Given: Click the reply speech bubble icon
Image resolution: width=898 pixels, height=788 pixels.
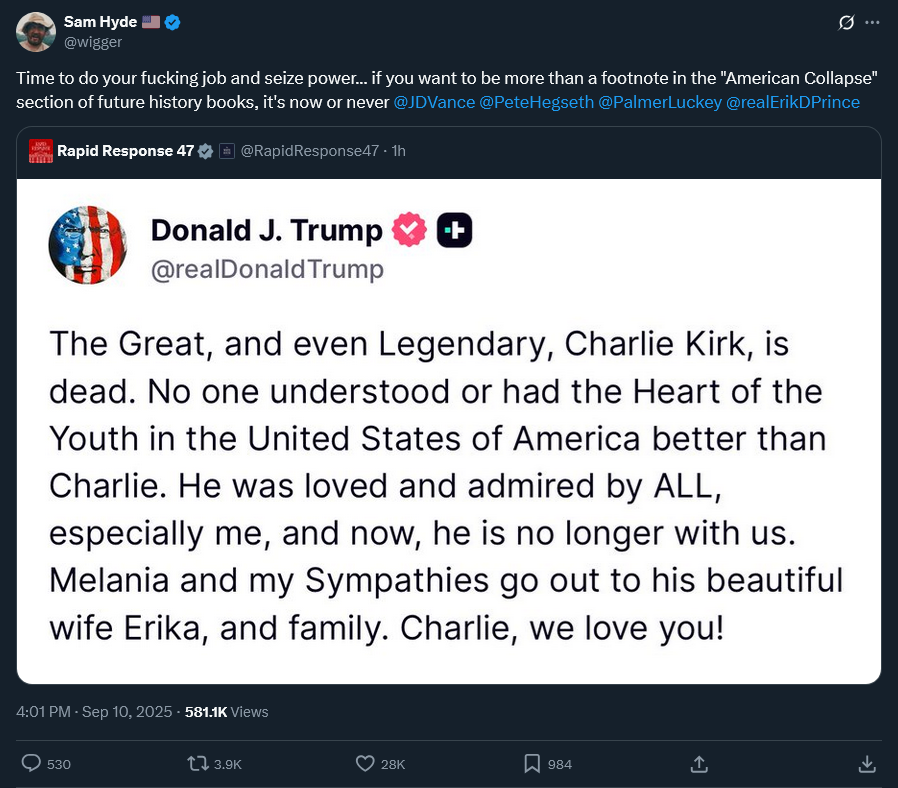Looking at the screenshot, I should pyautogui.click(x=32, y=763).
